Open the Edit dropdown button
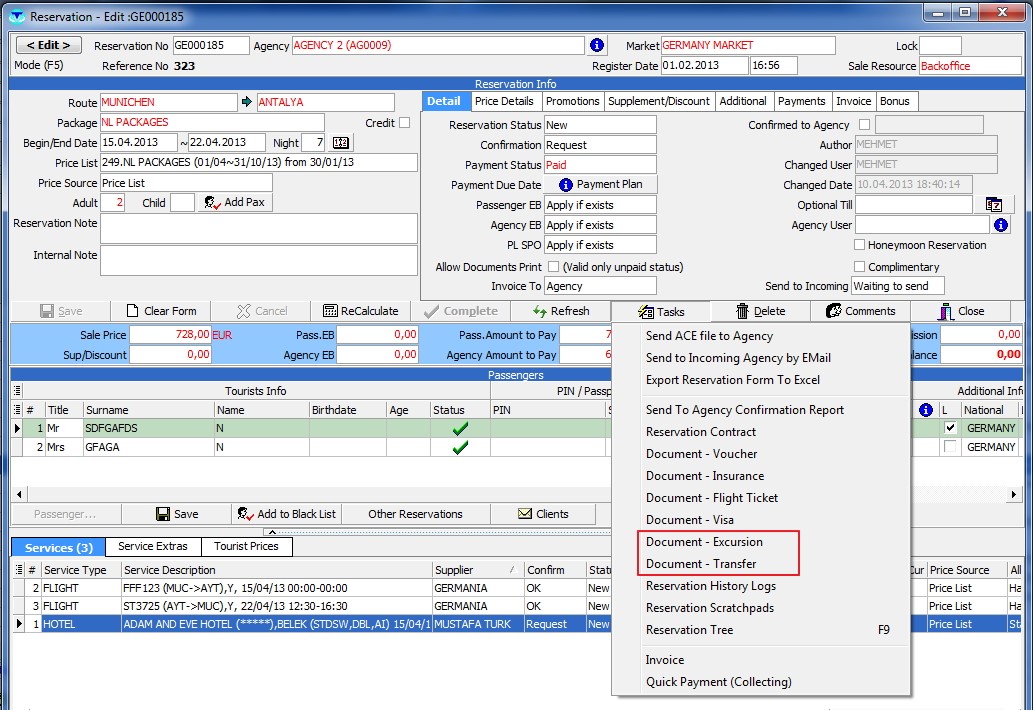This screenshot has height=710, width=1033. pyautogui.click(x=48, y=46)
